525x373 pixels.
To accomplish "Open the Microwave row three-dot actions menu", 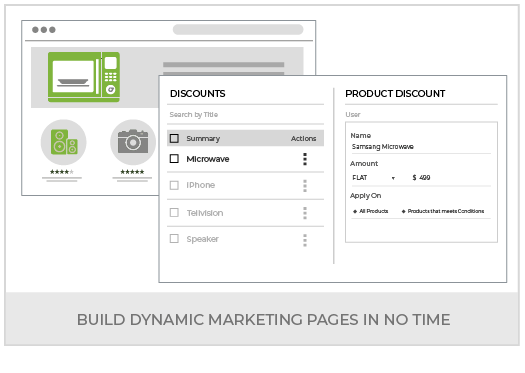I will 305,159.
